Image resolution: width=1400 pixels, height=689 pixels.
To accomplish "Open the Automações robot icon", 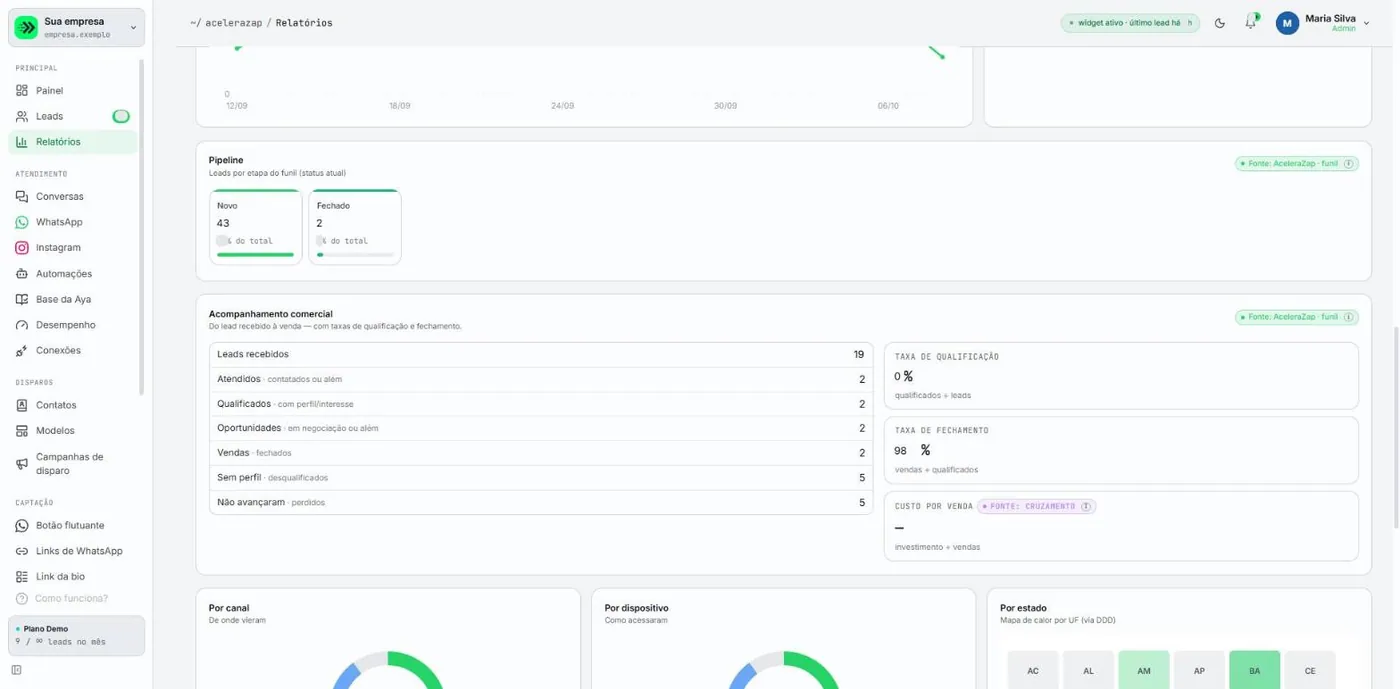I will [x=22, y=274].
